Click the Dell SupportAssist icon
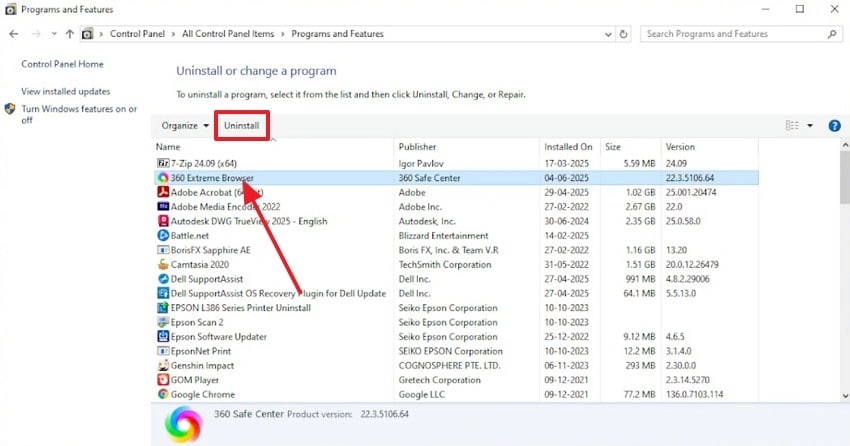The width and height of the screenshot is (850, 446). tap(163, 279)
